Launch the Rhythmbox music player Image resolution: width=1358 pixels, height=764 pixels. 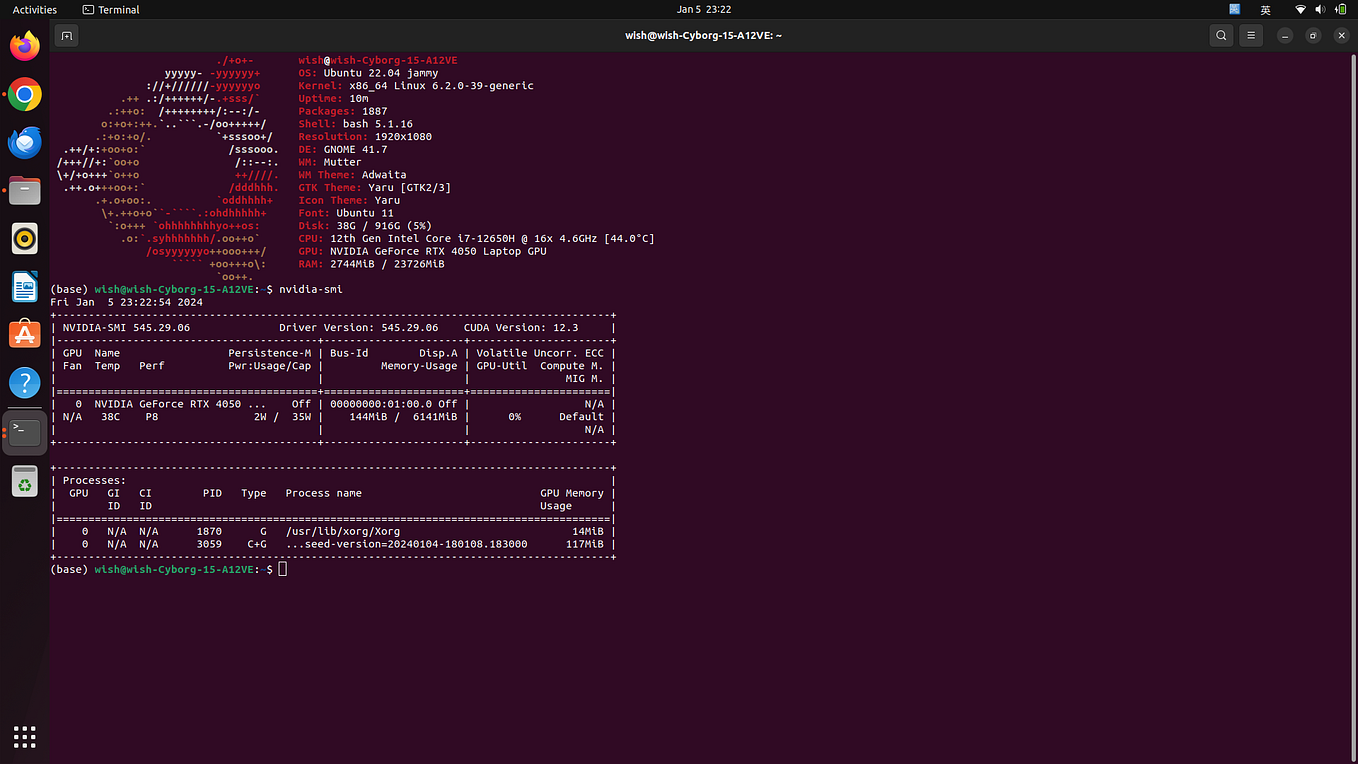pyautogui.click(x=24, y=238)
